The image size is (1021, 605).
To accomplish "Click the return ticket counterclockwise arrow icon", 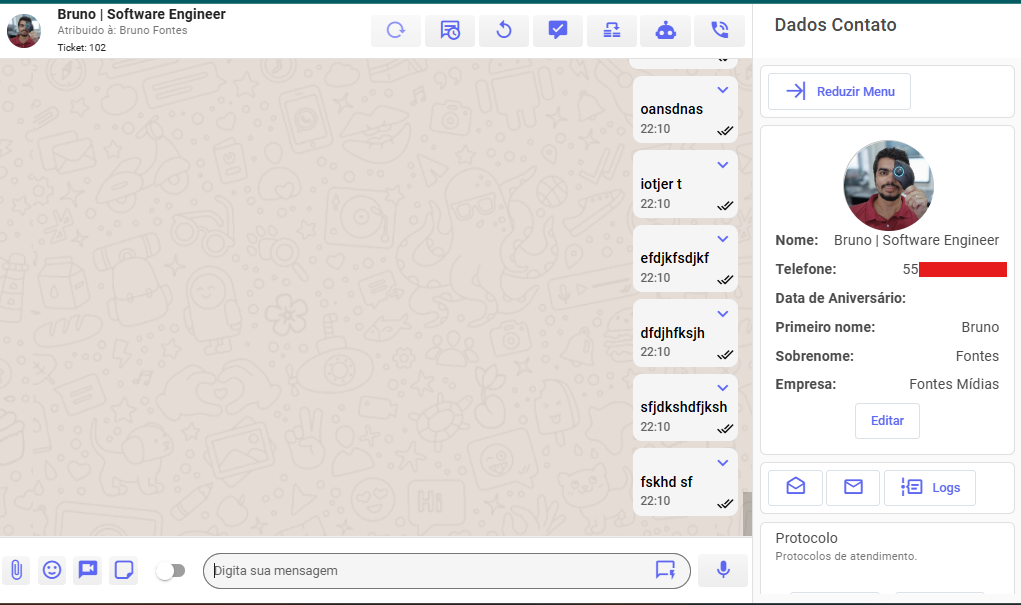I will pyautogui.click(x=504, y=31).
